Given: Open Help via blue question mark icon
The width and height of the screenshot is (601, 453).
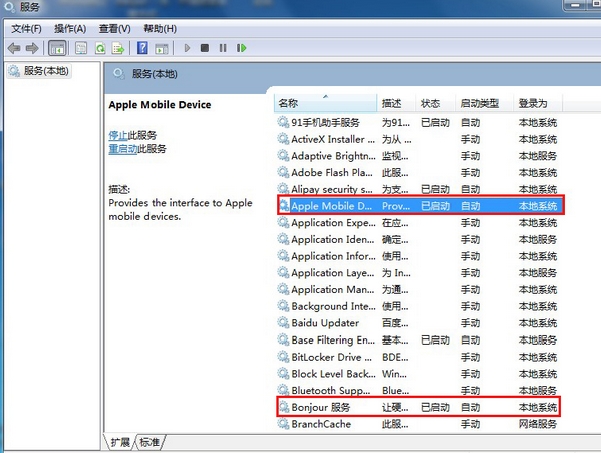Looking at the screenshot, I should [143, 47].
